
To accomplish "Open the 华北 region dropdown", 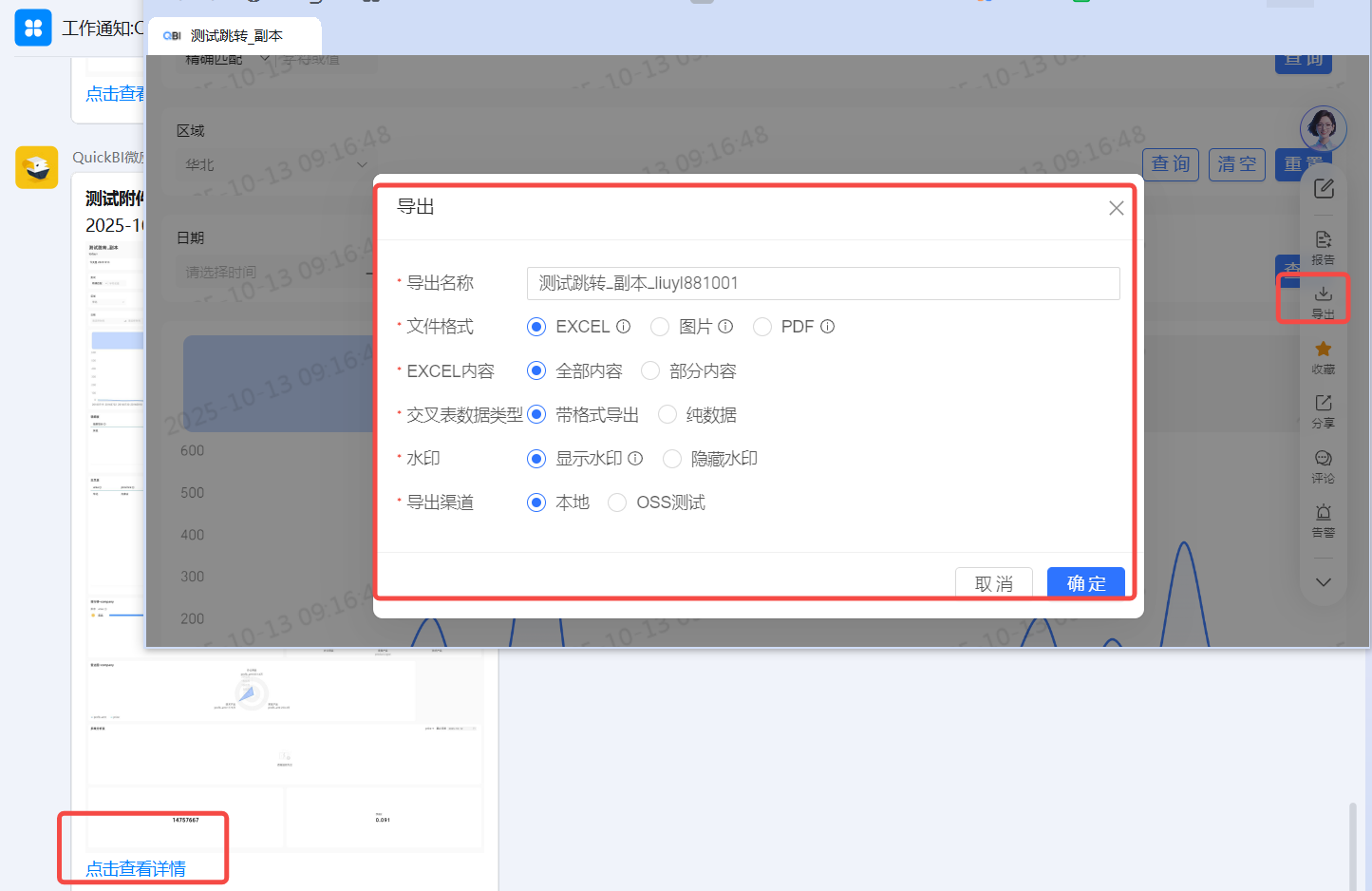I will pyautogui.click(x=275, y=165).
